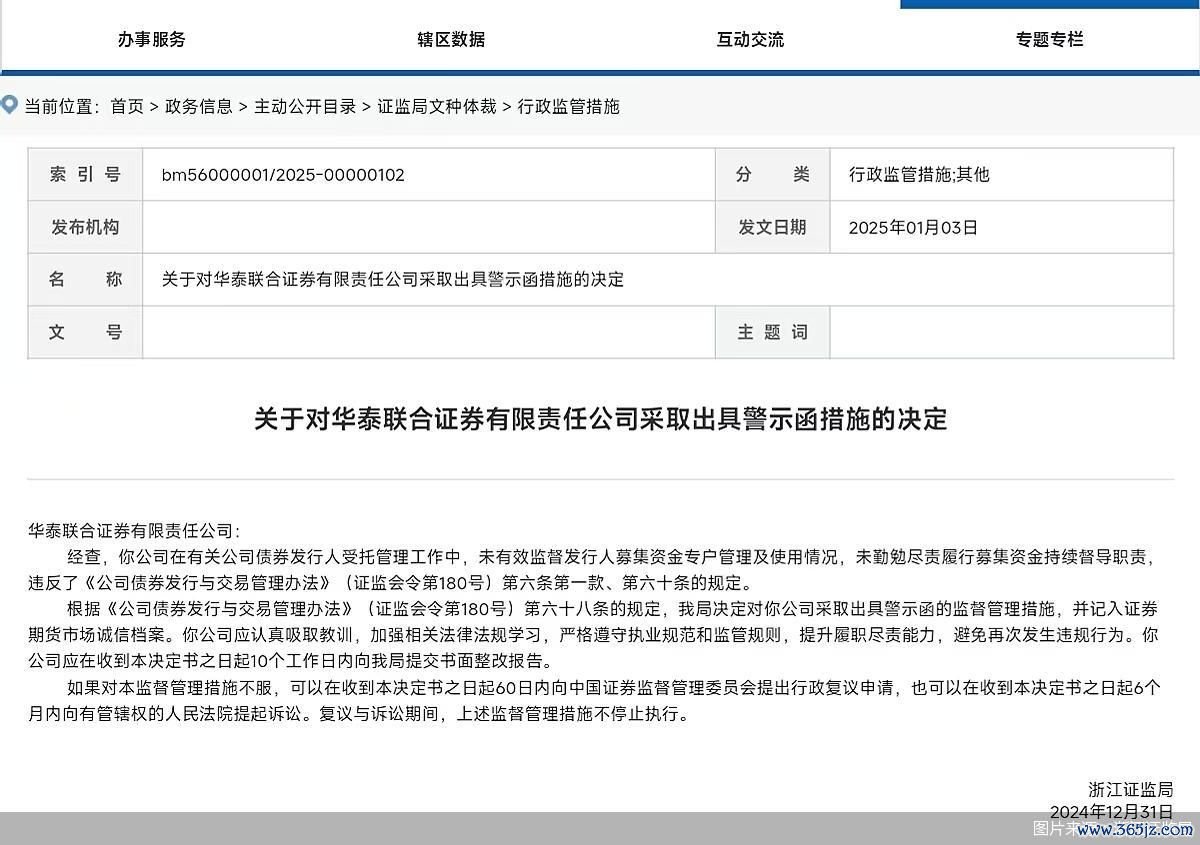This screenshot has width=1200, height=845.
Task: Click the 发布机构 label cell
Action: click(x=86, y=227)
